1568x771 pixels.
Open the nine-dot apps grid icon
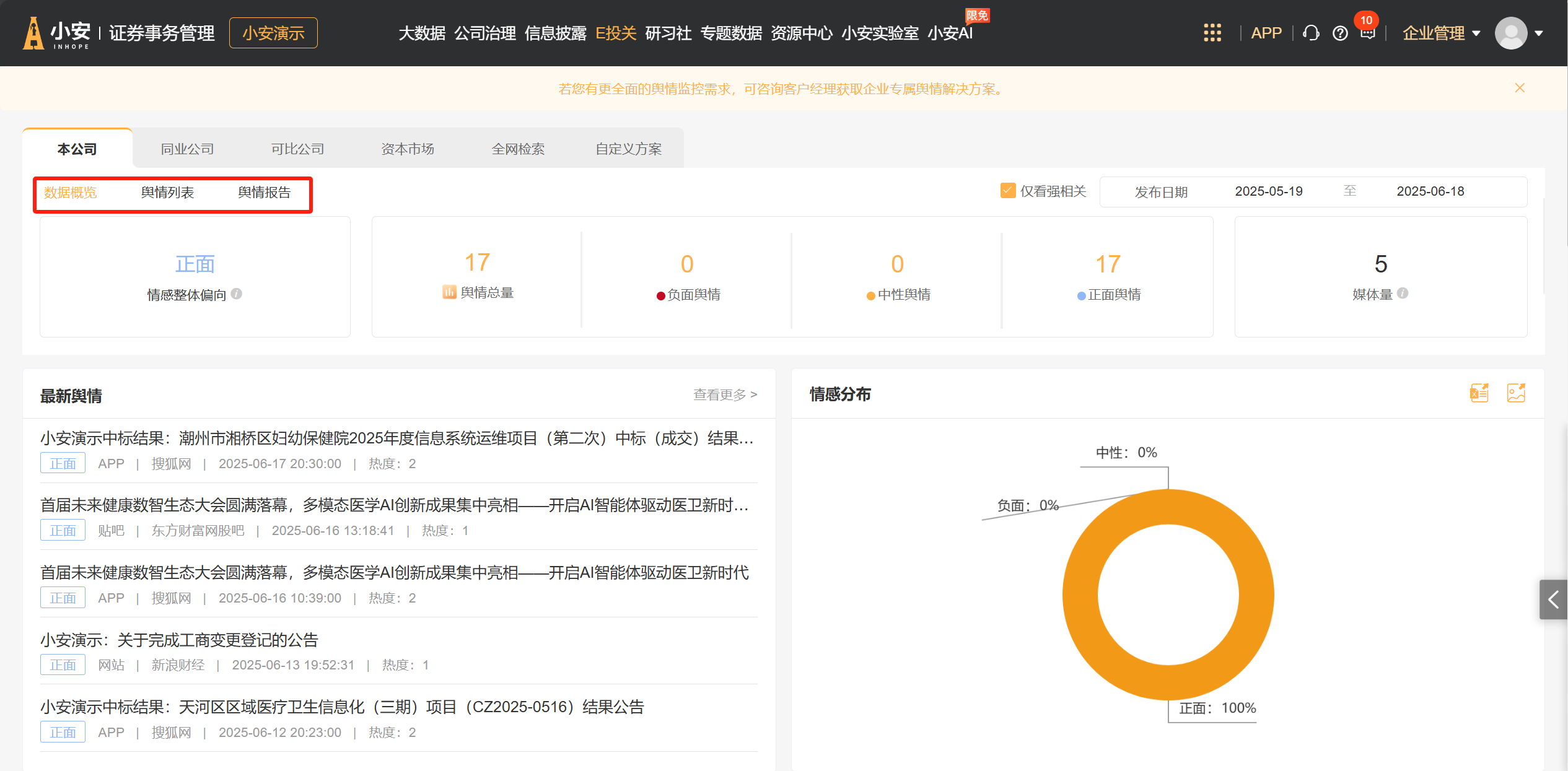(x=1212, y=33)
